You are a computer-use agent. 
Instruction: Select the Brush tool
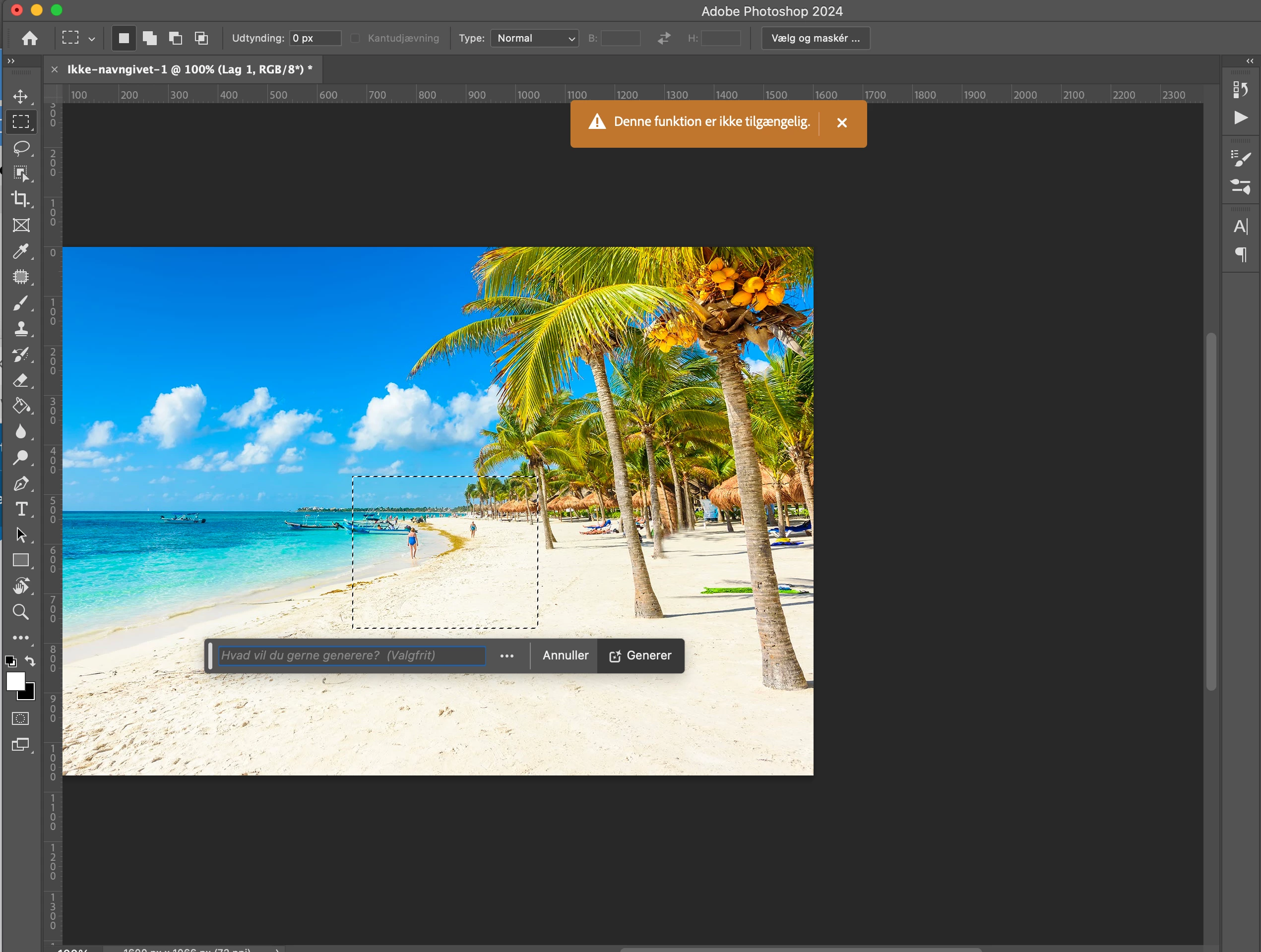(21, 302)
